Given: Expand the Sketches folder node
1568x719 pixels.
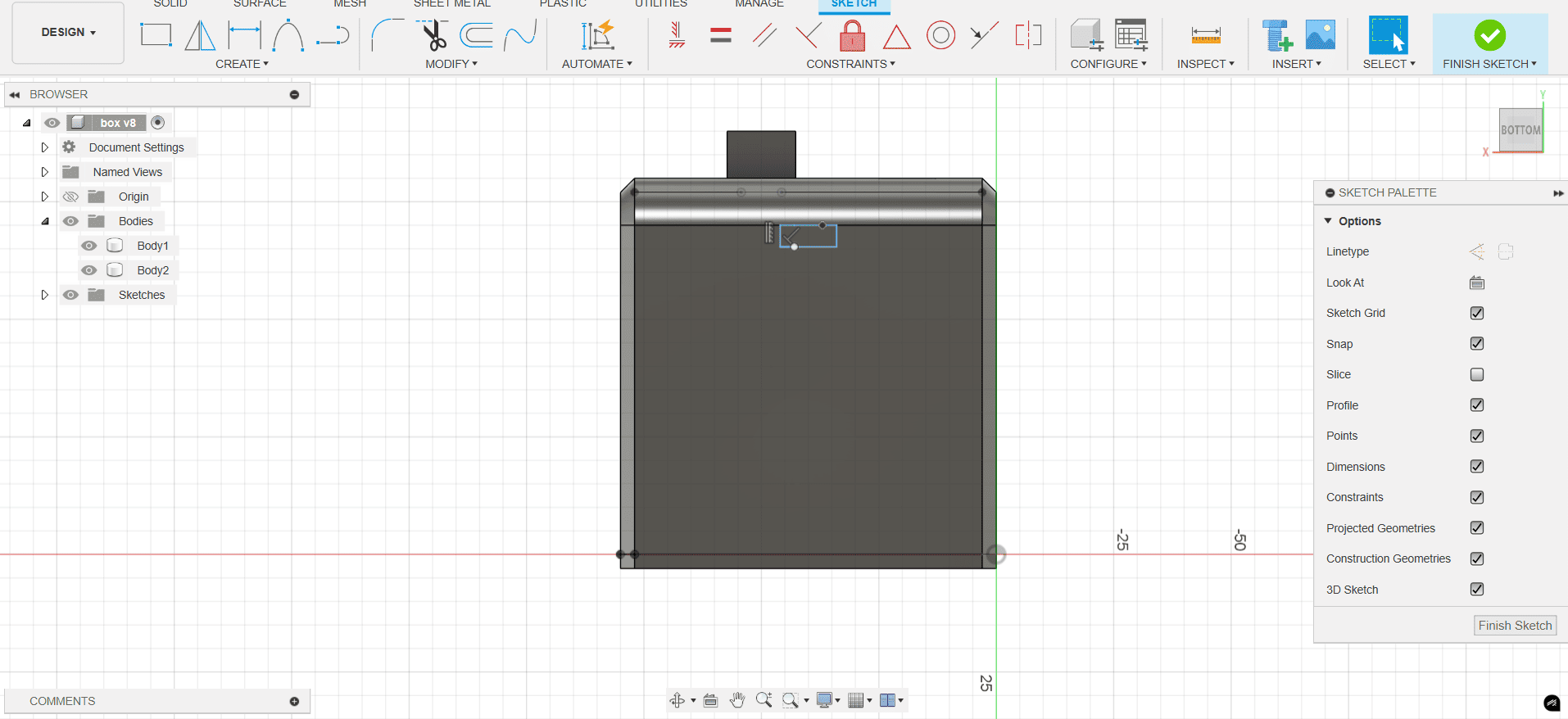Looking at the screenshot, I should pos(45,295).
